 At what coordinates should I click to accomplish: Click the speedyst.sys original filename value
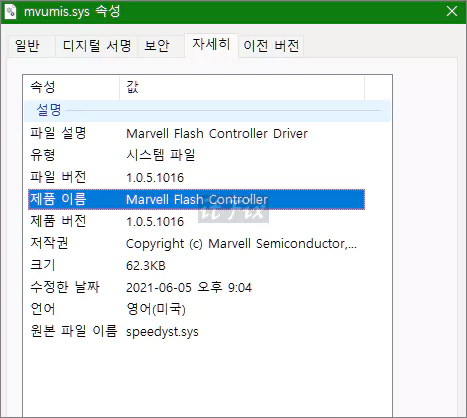162,332
